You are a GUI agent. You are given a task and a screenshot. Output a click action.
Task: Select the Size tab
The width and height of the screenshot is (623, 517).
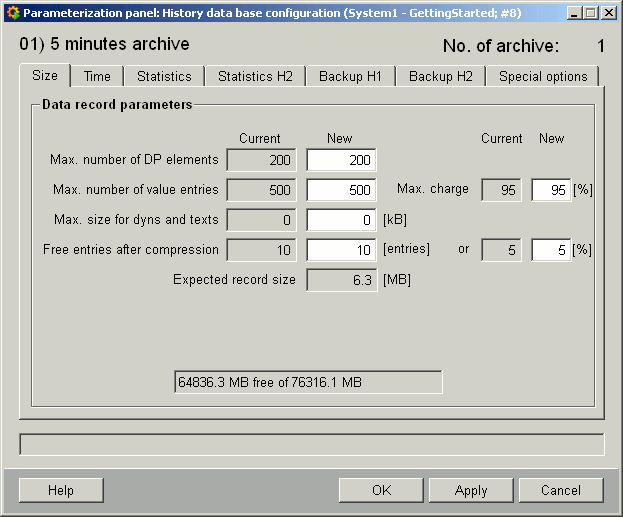coord(45,75)
